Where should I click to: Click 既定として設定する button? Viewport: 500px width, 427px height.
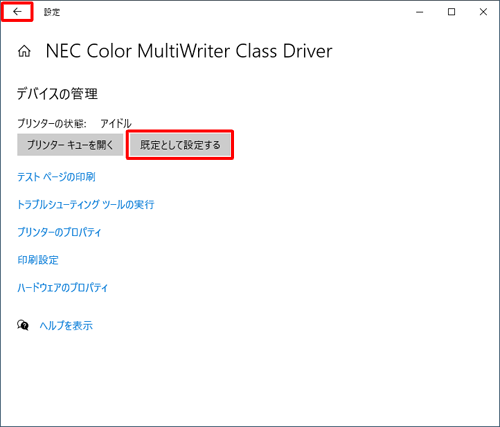[180, 145]
